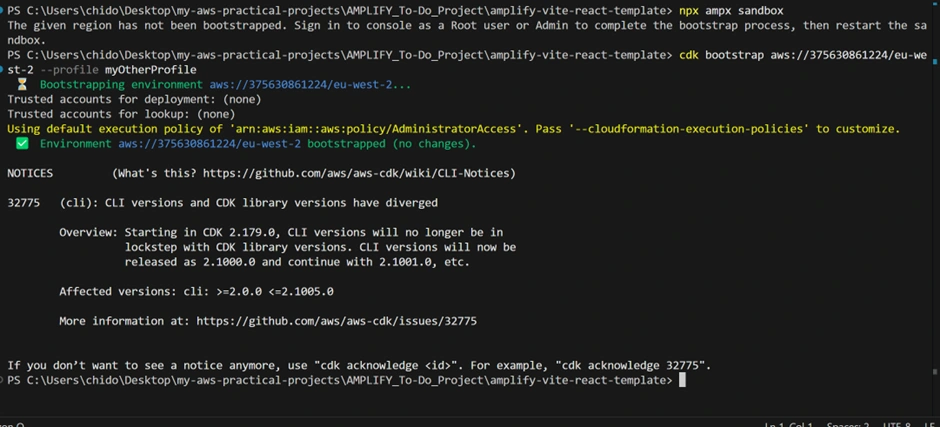Click the aws:// URI in the bootstrapped line
The image size is (940, 427).
(x=209, y=144)
